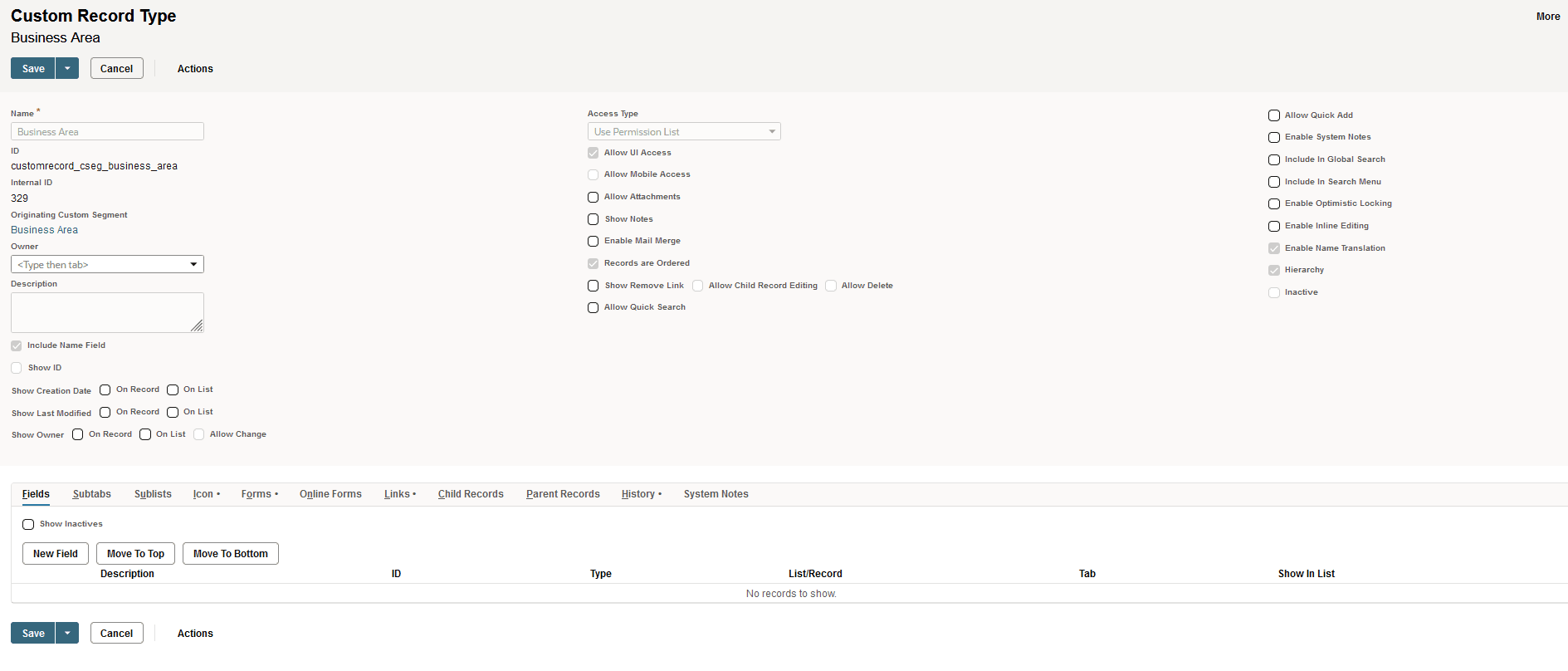Toggle the Show Inactives checkbox
Screen dimensions: 1568x671
point(28,524)
